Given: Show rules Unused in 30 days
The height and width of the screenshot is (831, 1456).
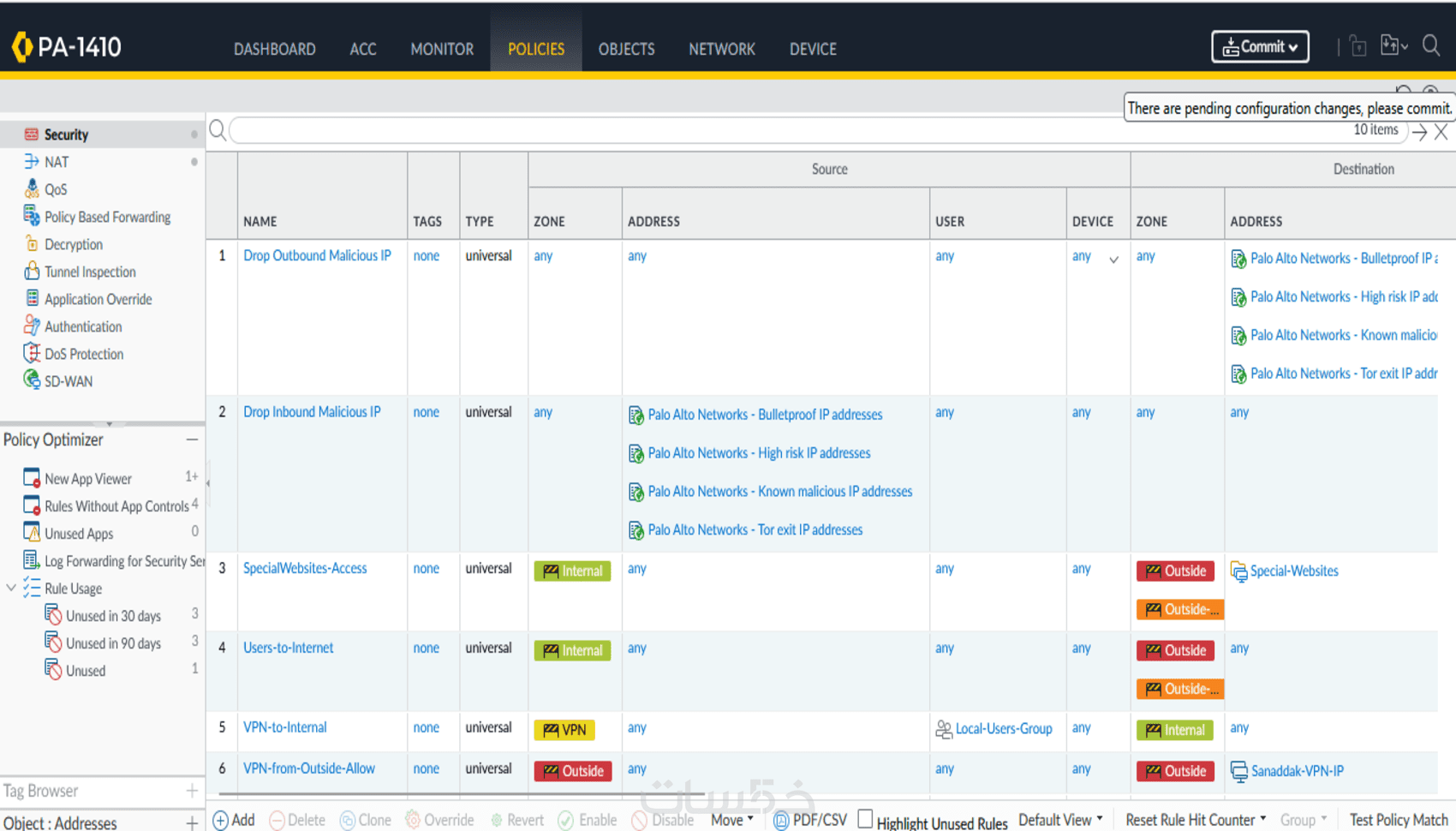Looking at the screenshot, I should click(113, 616).
